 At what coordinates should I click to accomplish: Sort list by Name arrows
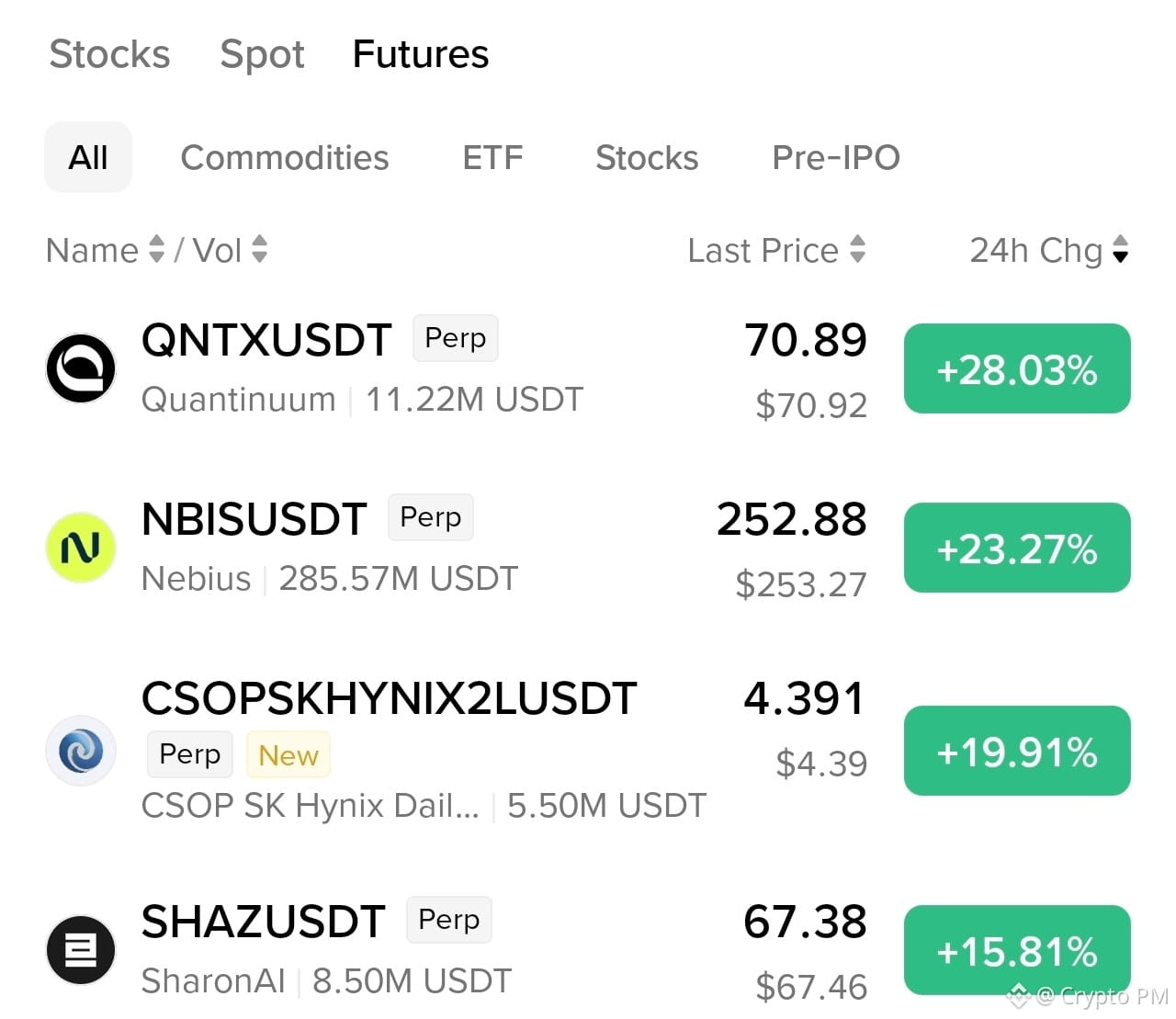[x=157, y=249]
